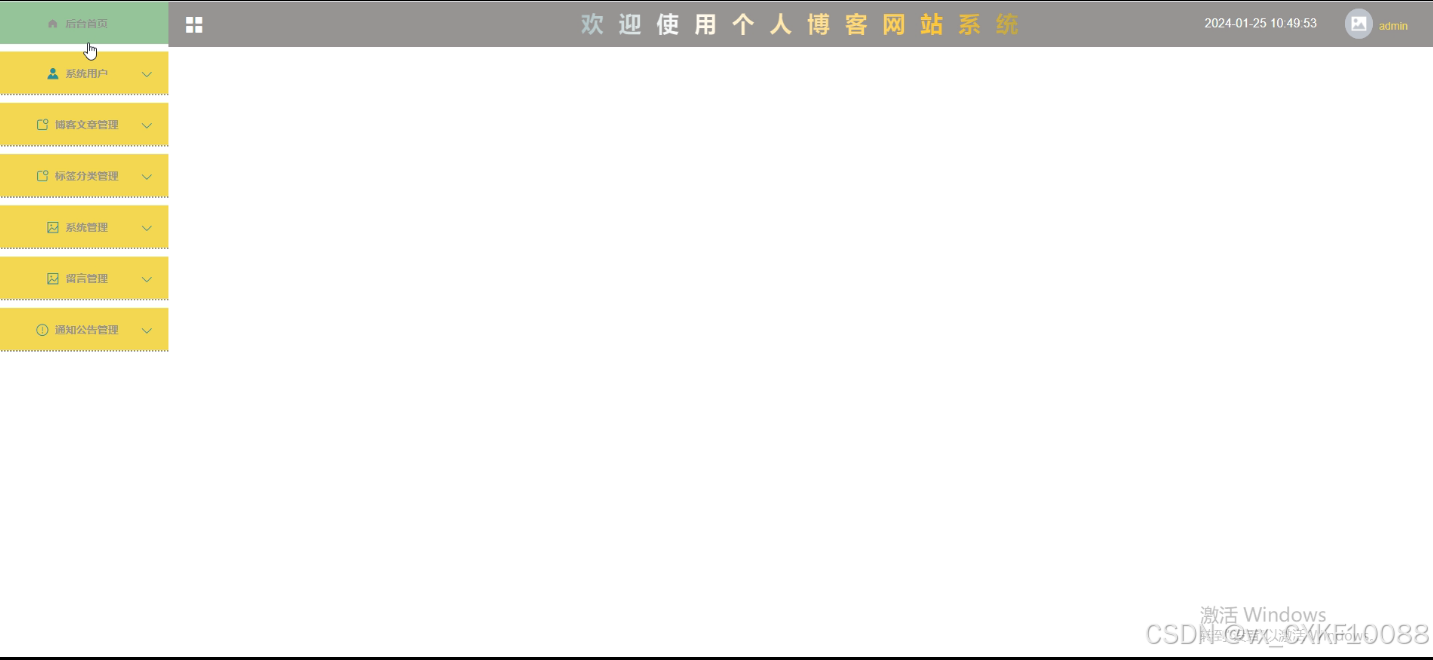Click the 欢迎使用个人博客网站系统 title
This screenshot has height=660, width=1433.
[x=800, y=25]
